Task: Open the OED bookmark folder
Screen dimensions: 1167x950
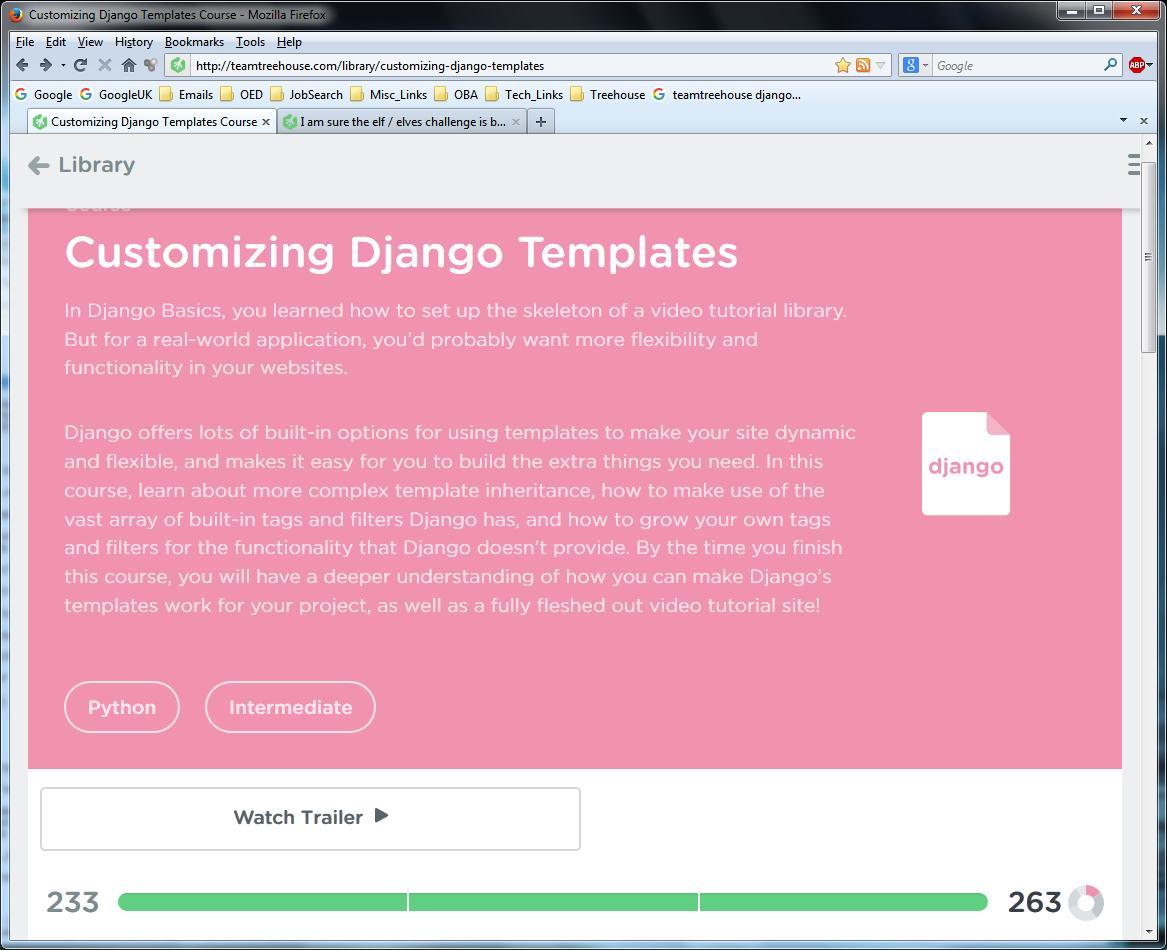Action: point(242,95)
